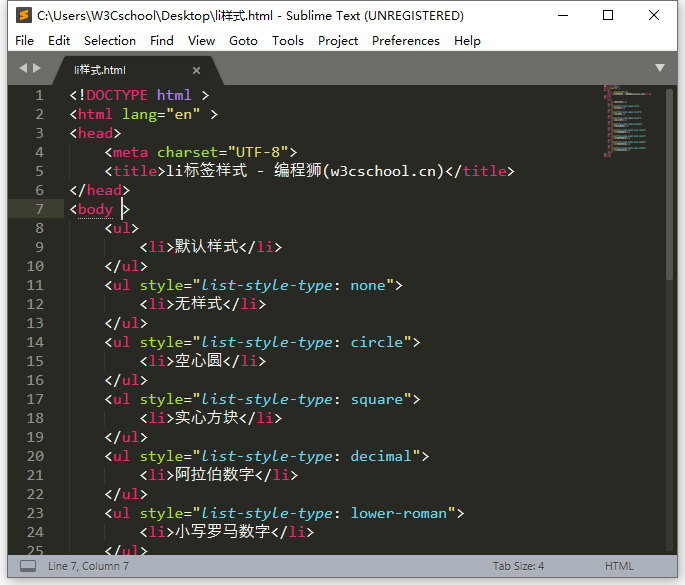685x585 pixels.
Task: Open the tab list dropdown arrow
Action: (x=660, y=68)
